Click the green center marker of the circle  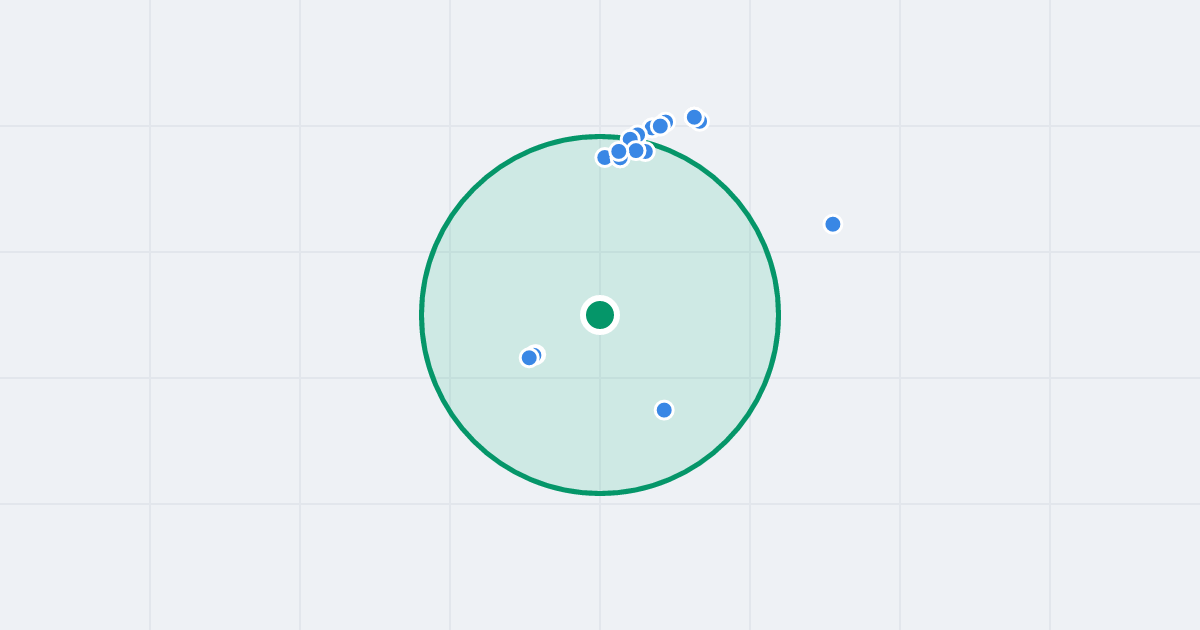600,315
